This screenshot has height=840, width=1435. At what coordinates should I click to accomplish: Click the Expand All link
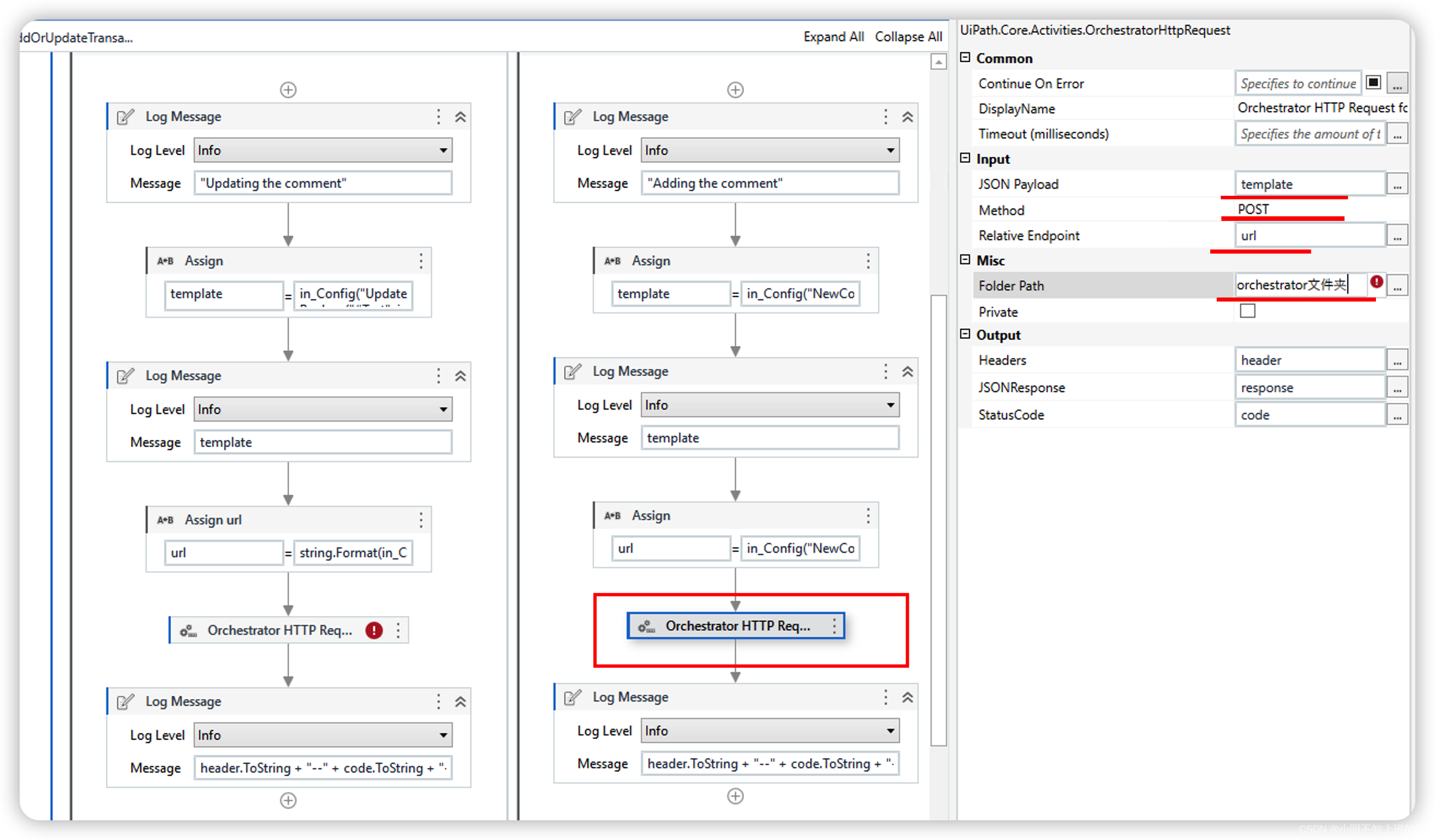coord(833,37)
